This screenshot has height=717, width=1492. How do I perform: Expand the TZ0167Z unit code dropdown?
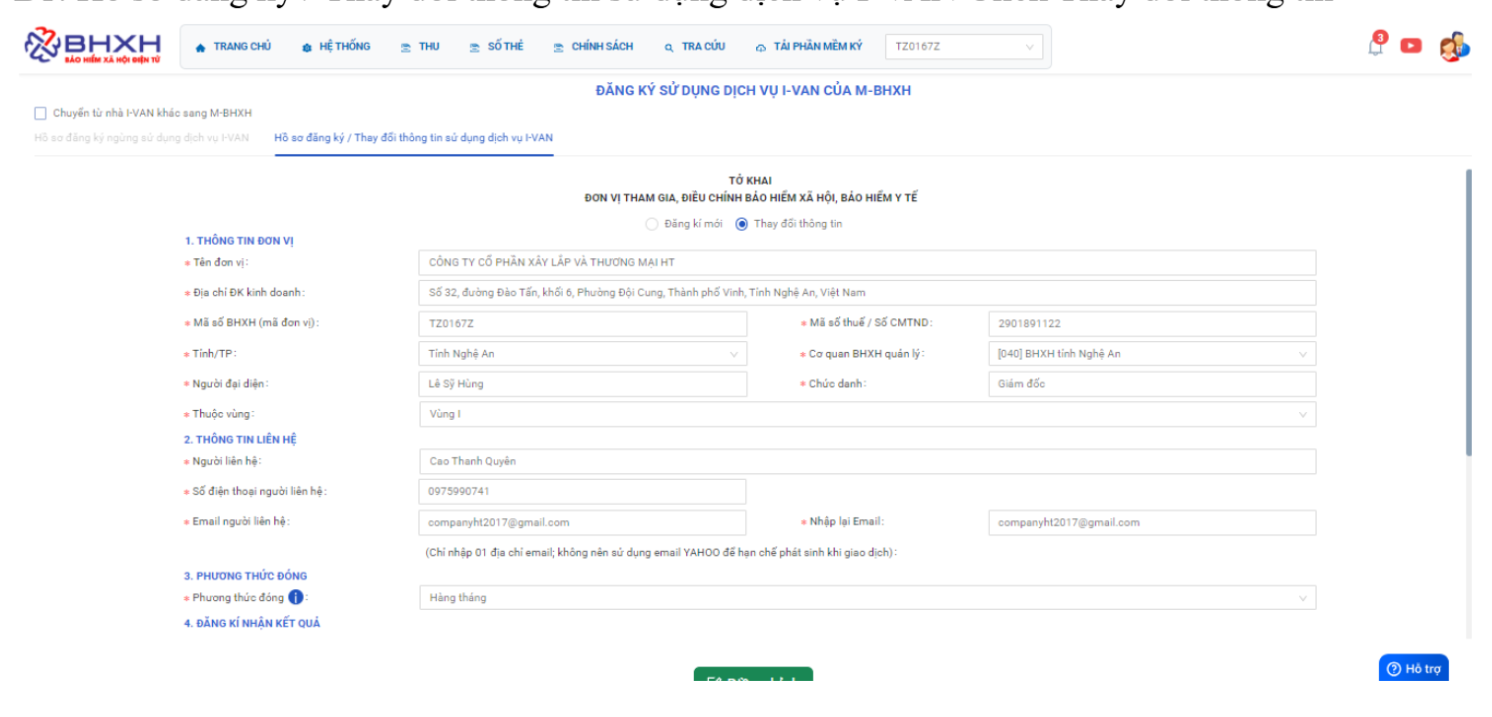[963, 47]
